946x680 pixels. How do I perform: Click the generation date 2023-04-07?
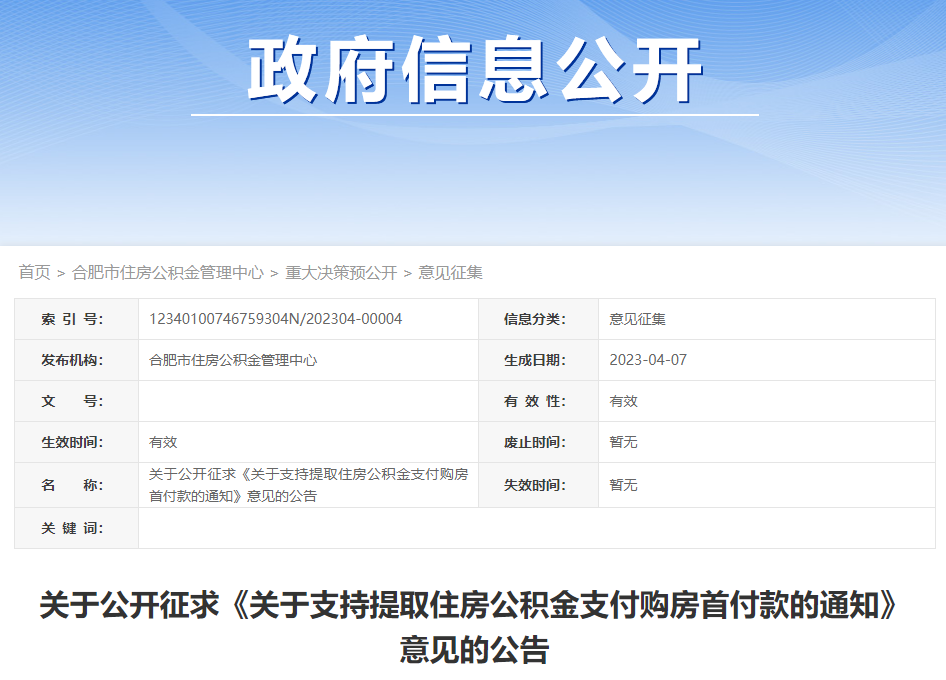(648, 360)
